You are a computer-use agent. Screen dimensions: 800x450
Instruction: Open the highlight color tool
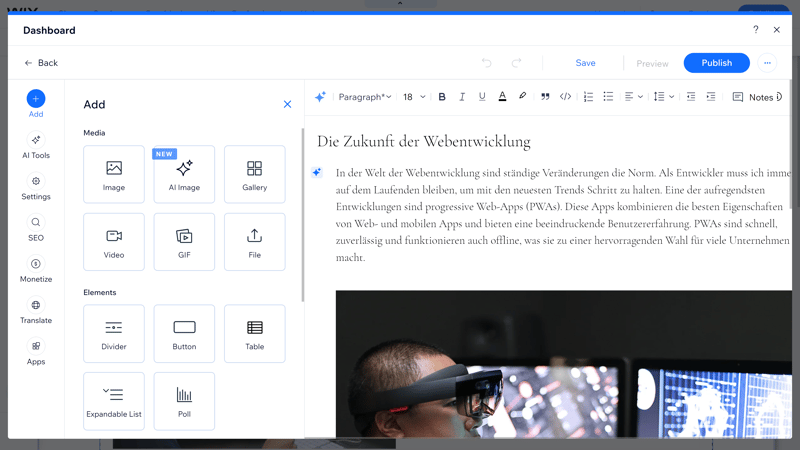522,96
